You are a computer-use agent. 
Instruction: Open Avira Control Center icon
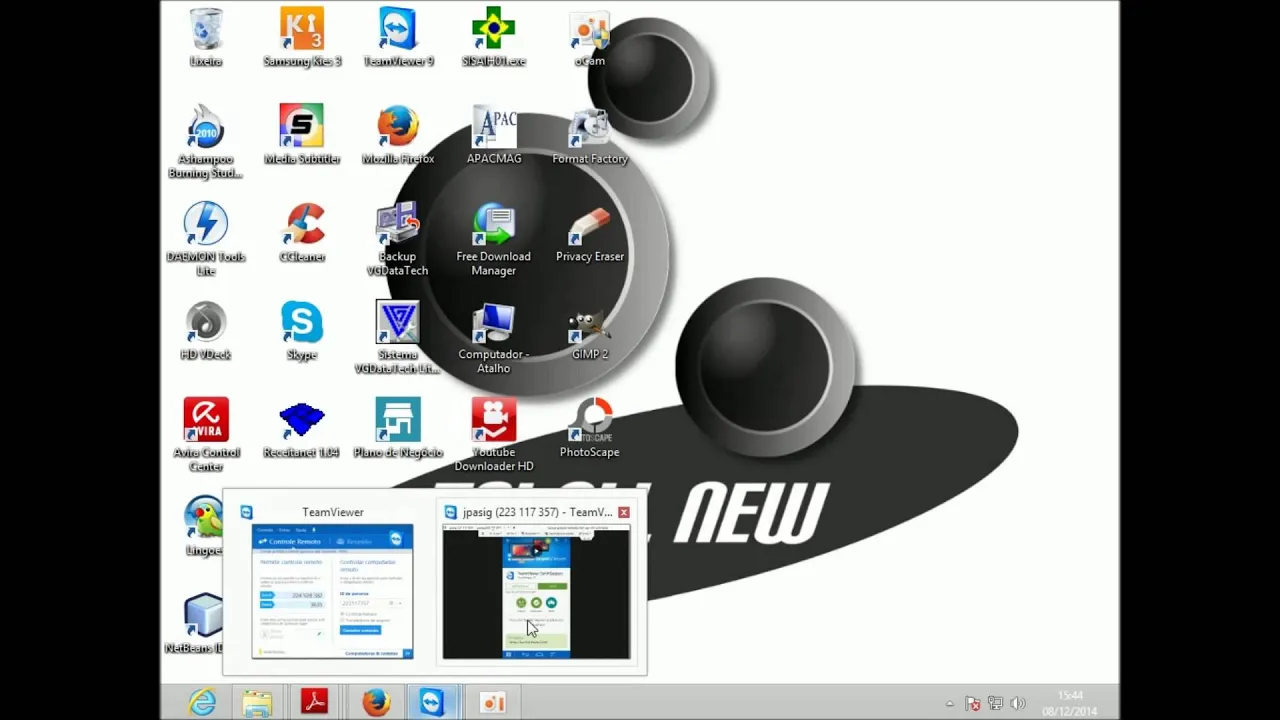(206, 435)
